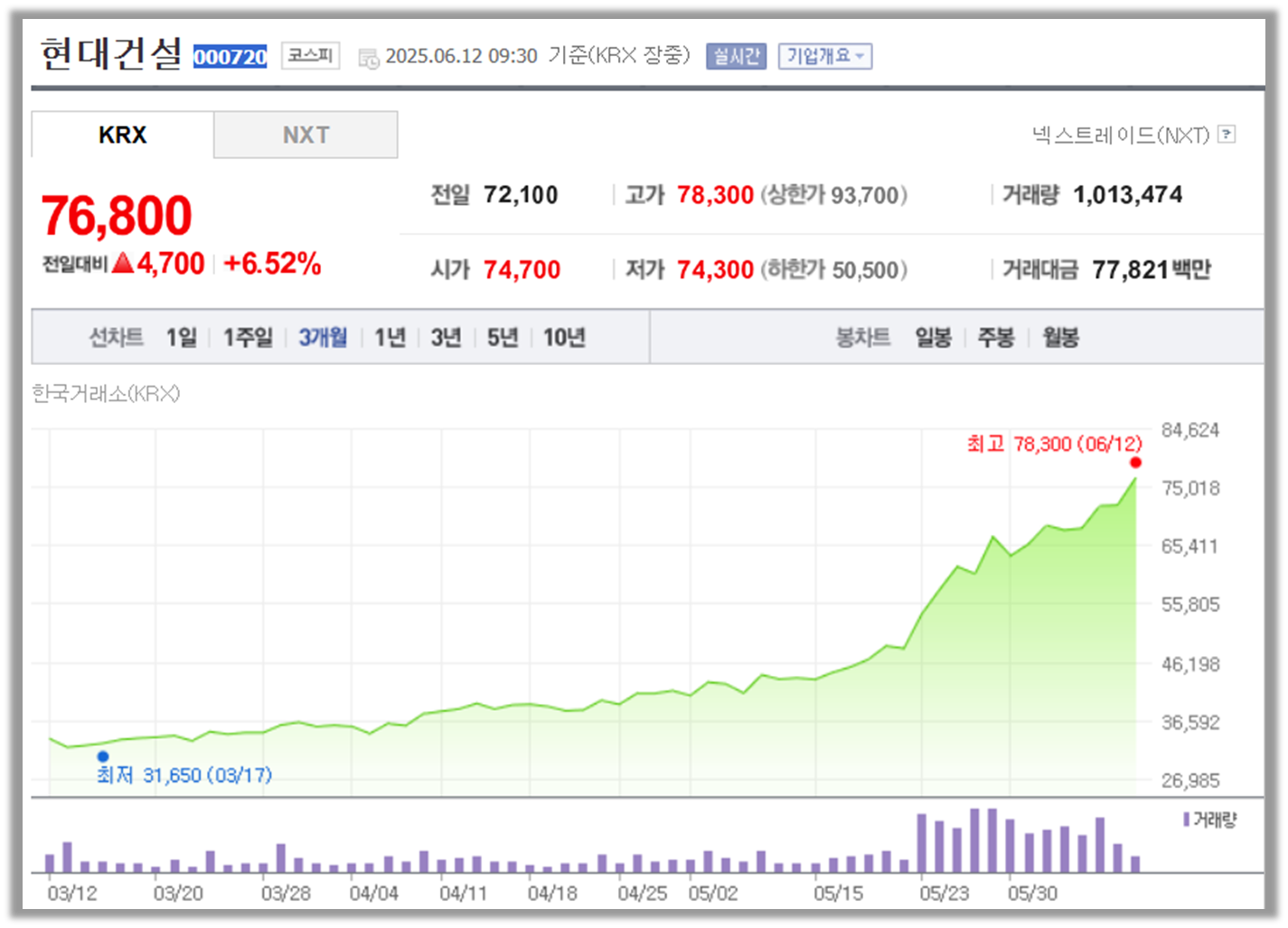Select the 3년 chart period
The width and height of the screenshot is (1288, 928).
click(446, 337)
